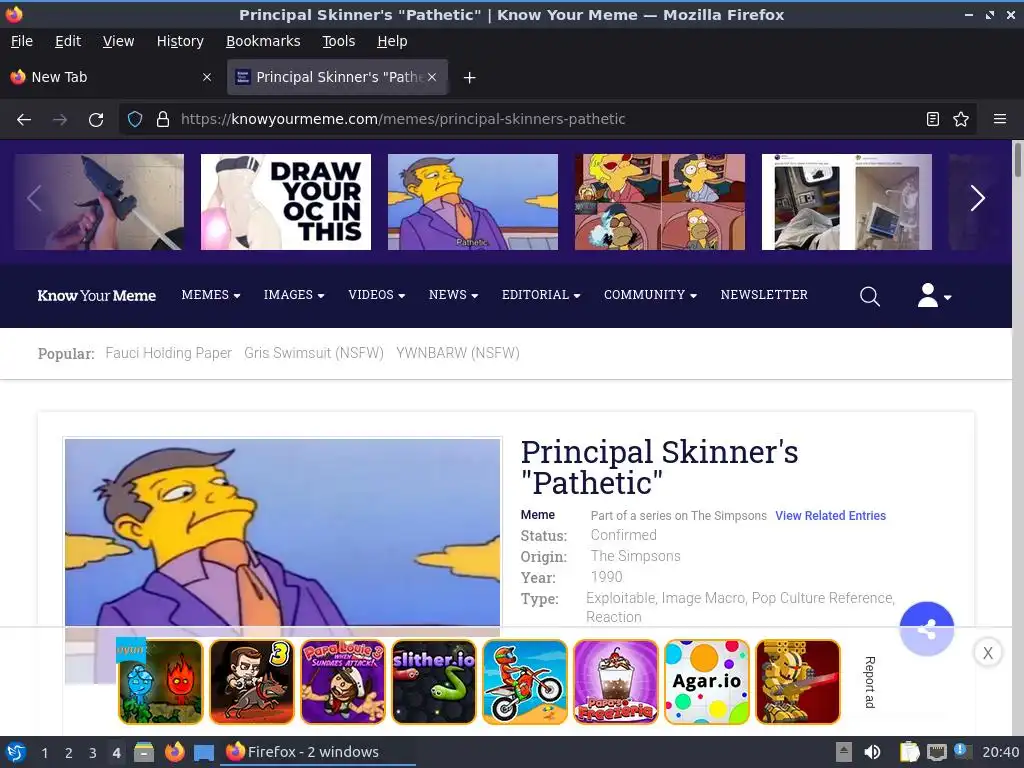Open the slither.io game icon
Viewport: 1024px width, 768px height.
(x=434, y=682)
